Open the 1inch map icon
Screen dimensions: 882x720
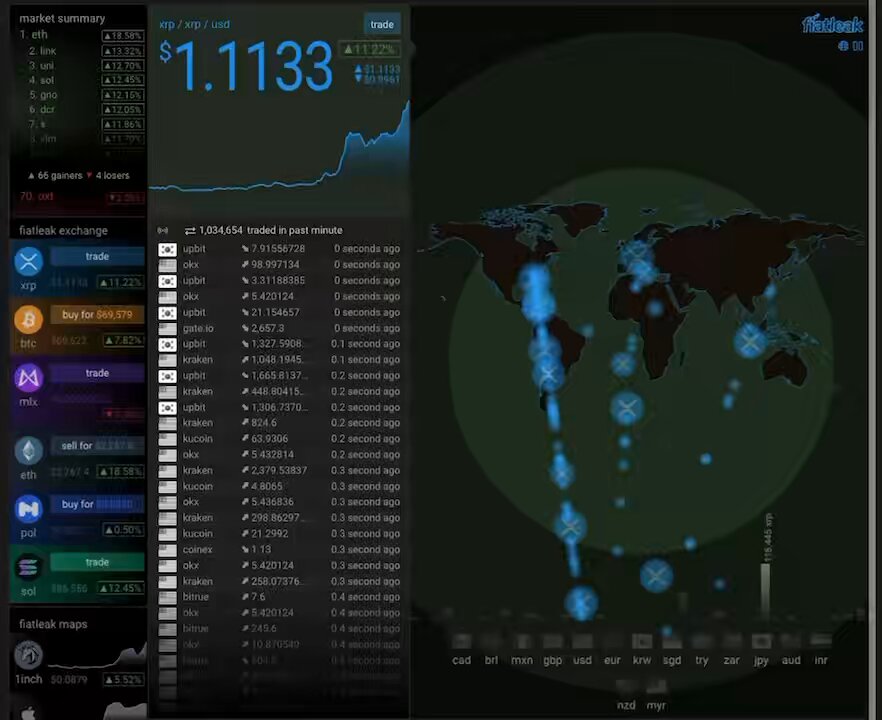pos(28,655)
